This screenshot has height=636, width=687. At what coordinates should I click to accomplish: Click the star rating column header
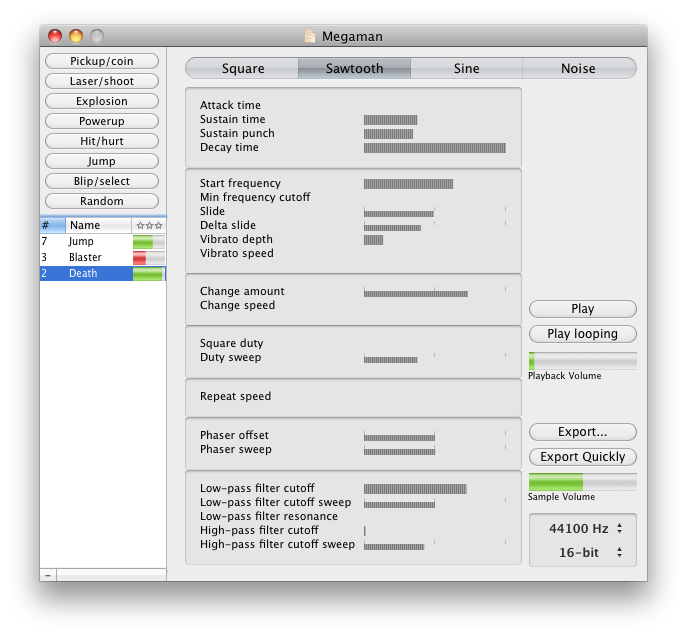click(149, 226)
